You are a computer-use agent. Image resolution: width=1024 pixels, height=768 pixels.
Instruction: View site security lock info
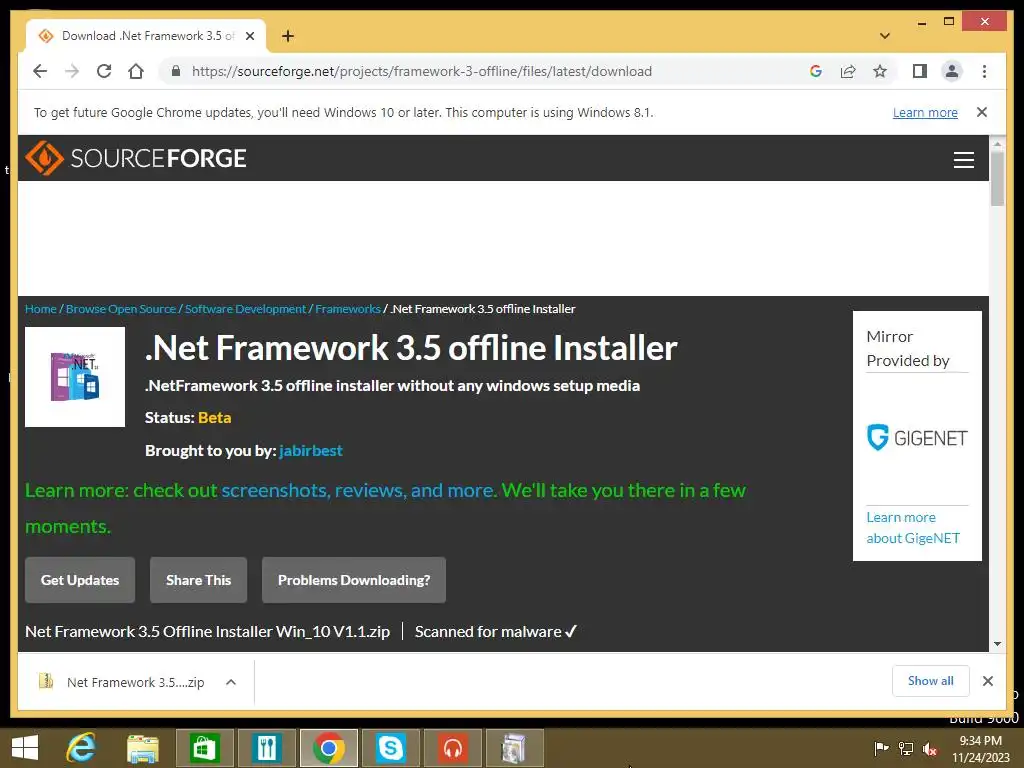[x=176, y=71]
